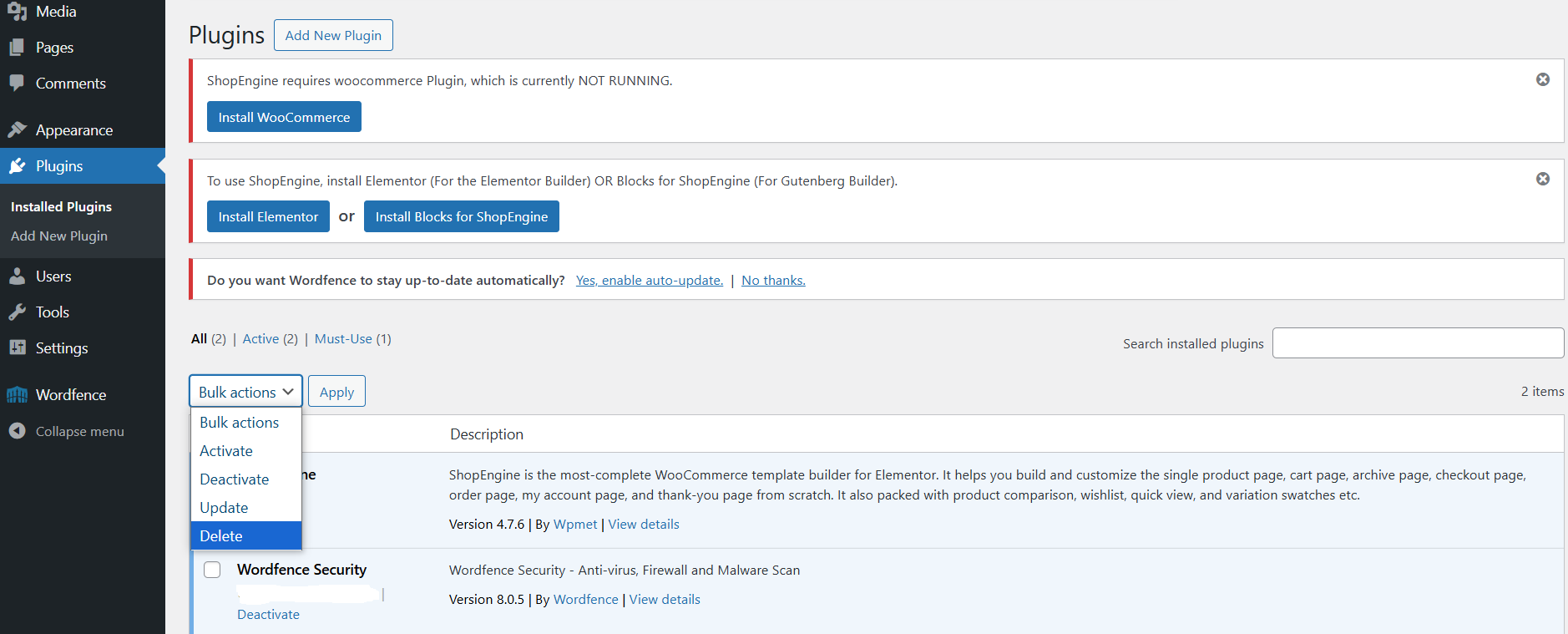This screenshot has height=634, width=1568.
Task: Filter plugins by All
Action: click(200, 338)
